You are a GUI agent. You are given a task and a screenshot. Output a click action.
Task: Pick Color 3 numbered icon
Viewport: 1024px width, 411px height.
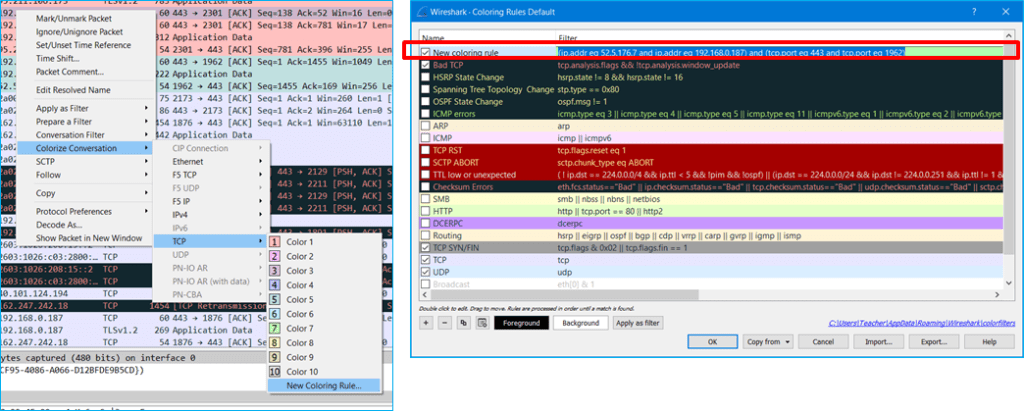(x=276, y=271)
